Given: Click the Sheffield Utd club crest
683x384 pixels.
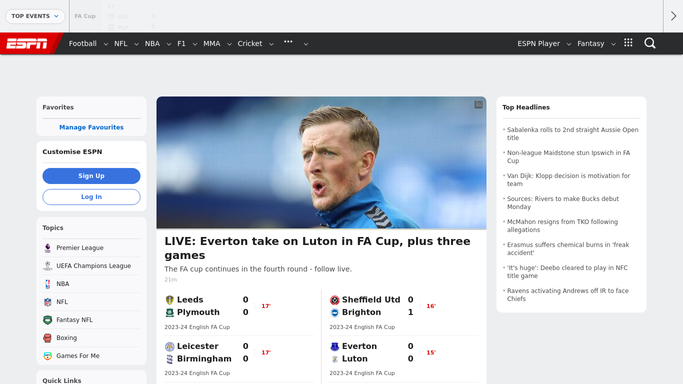Looking at the screenshot, I should (x=335, y=300).
